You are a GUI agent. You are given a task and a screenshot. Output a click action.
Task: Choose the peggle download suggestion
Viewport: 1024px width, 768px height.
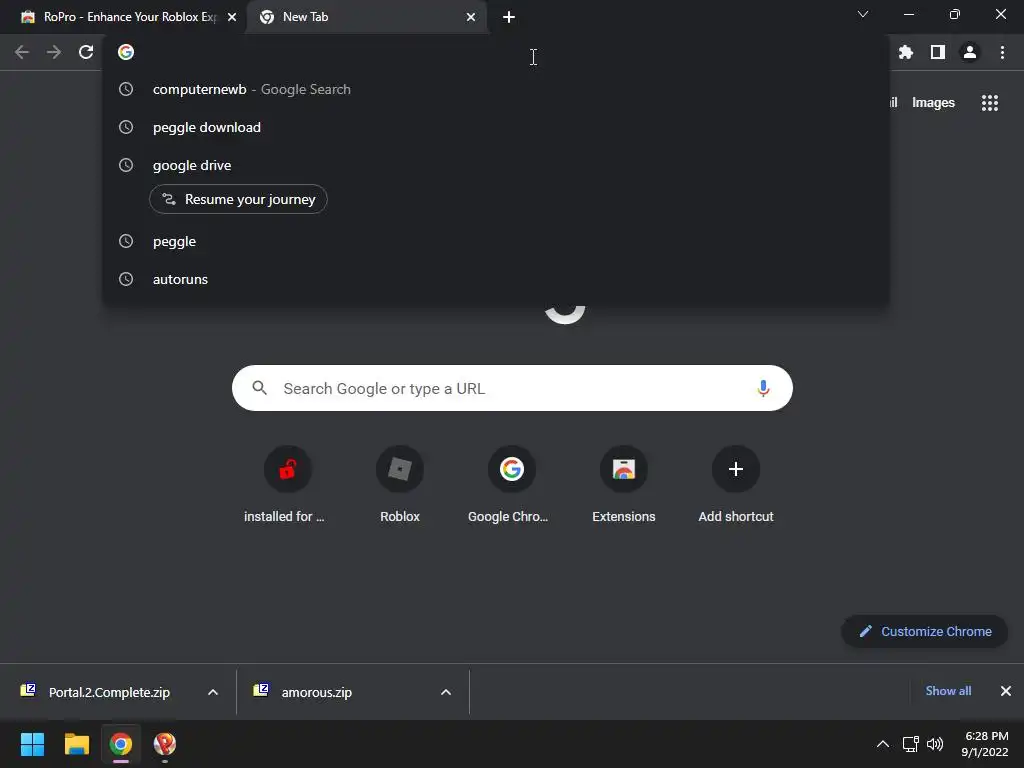496,127
